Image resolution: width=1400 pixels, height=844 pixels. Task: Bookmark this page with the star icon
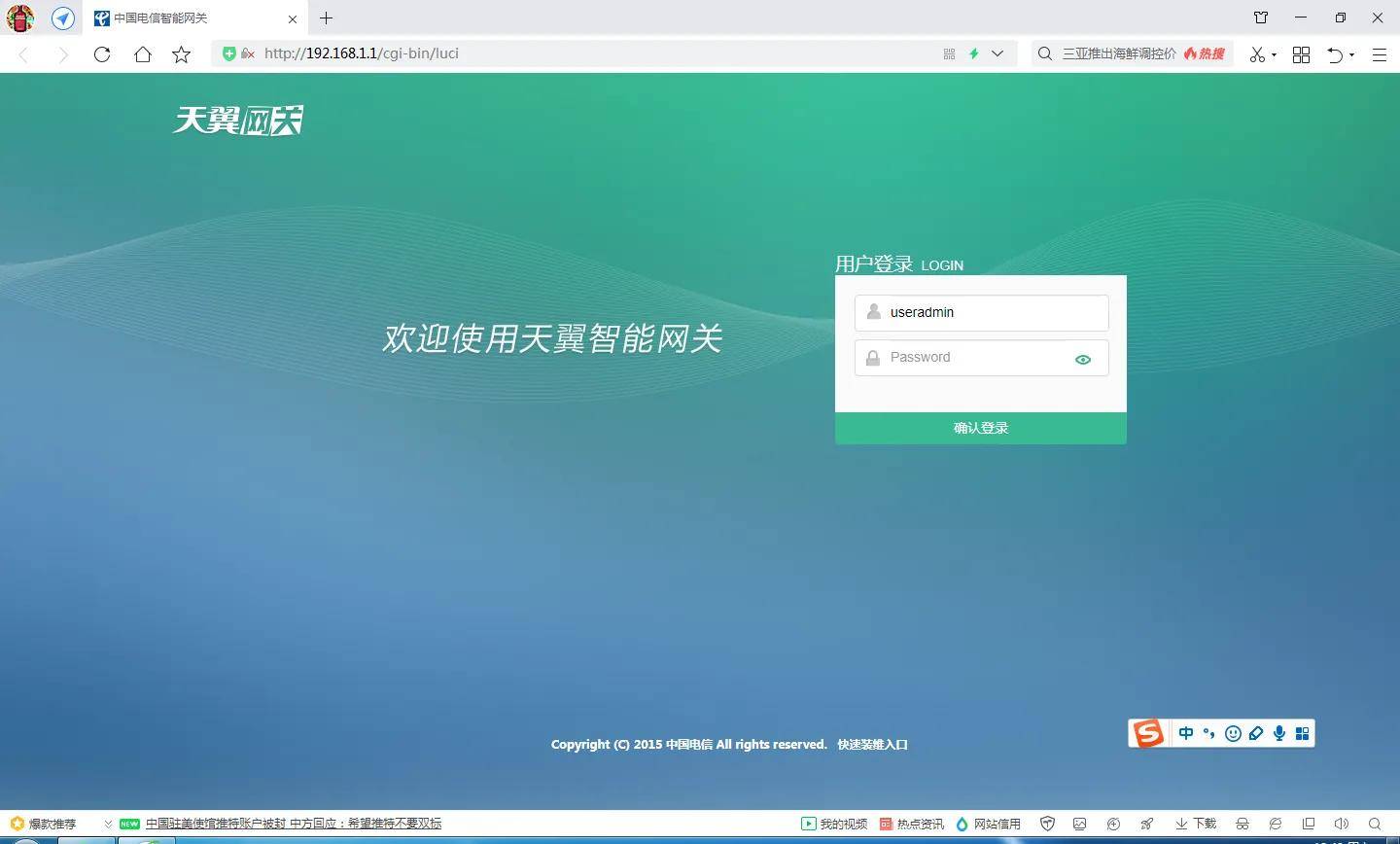pos(182,54)
